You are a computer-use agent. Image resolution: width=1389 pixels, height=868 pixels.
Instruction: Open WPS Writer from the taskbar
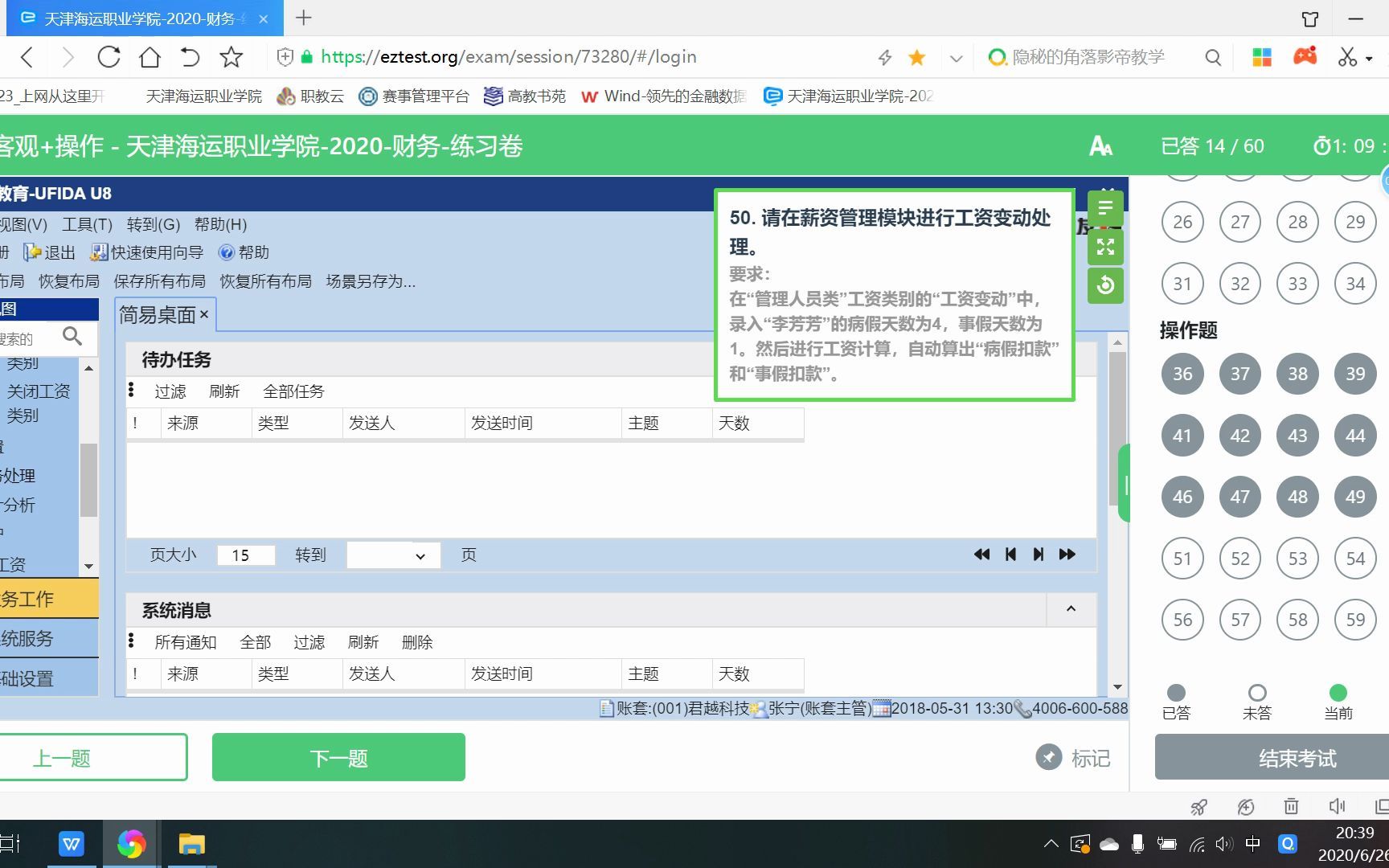tap(72, 844)
